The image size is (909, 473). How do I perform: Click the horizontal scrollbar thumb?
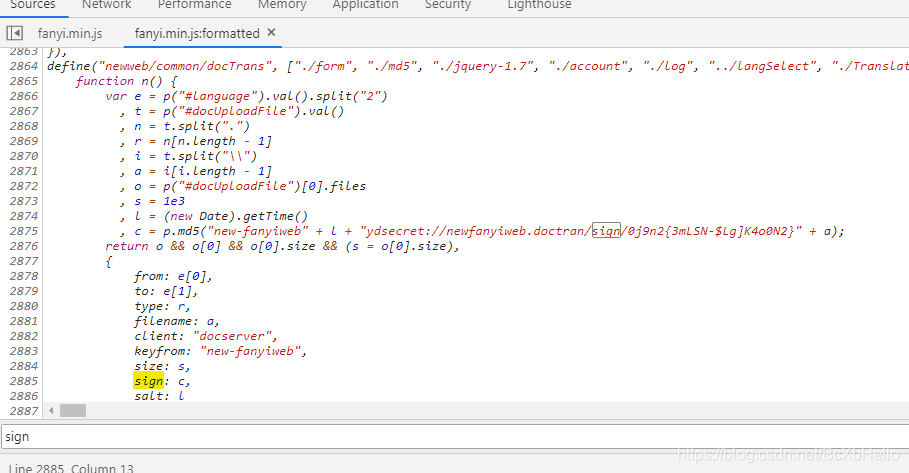pyautogui.click(x=73, y=410)
